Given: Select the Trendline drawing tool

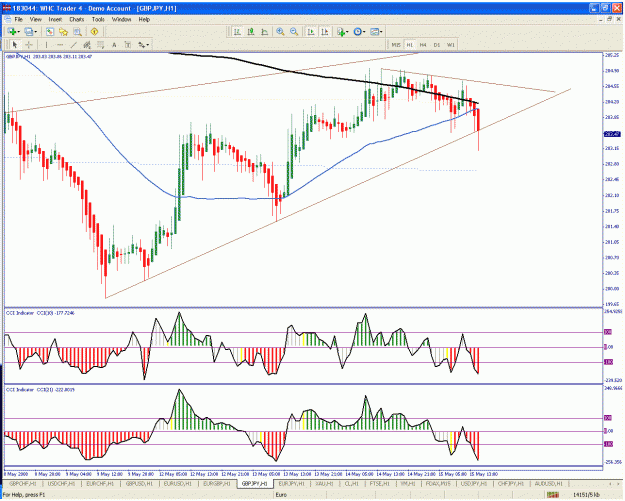Looking at the screenshot, I should pyautogui.click(x=73, y=45).
